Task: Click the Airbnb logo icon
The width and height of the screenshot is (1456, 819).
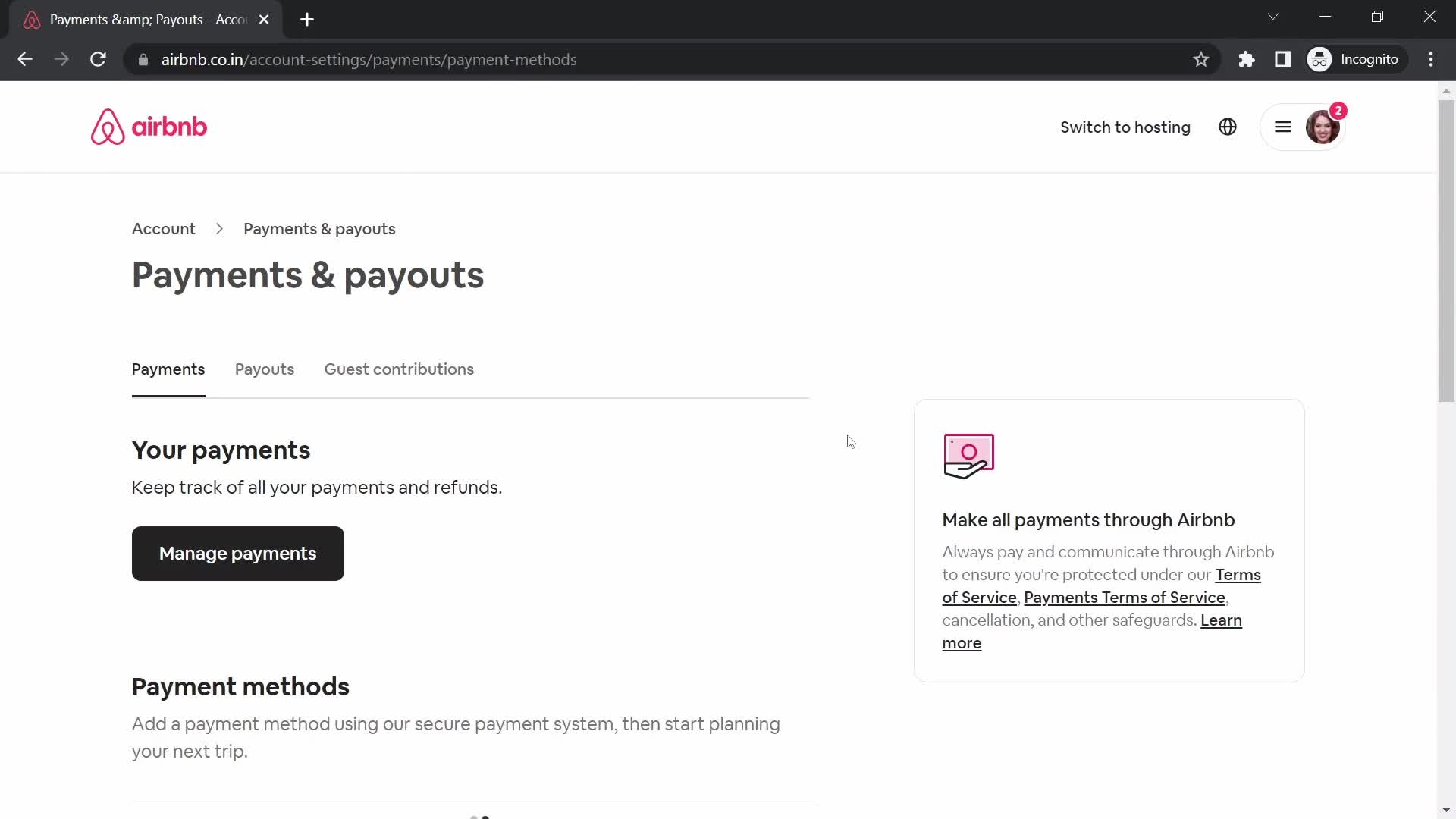Action: (x=108, y=127)
